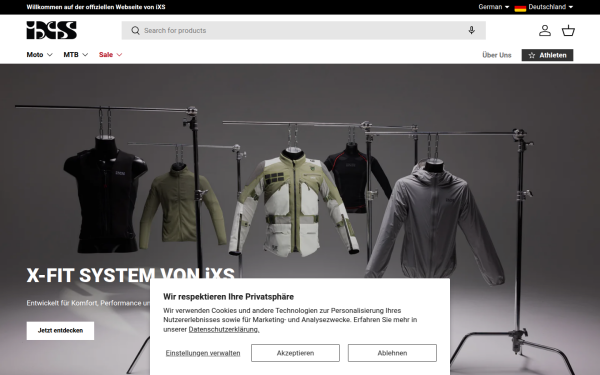The height and width of the screenshot is (375, 600).
Task: Expand the Sale menu
Action: 111,55
